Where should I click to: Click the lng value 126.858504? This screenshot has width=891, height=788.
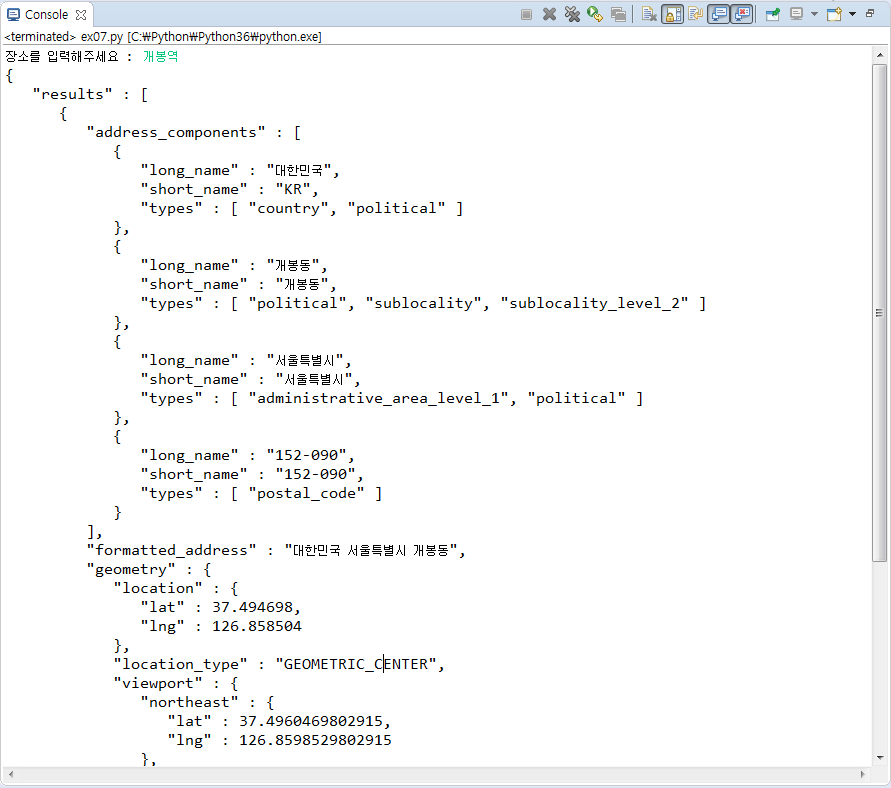point(257,626)
